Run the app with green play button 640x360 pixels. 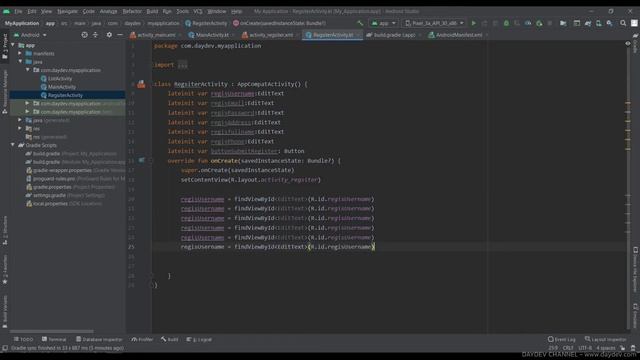coord(473,23)
